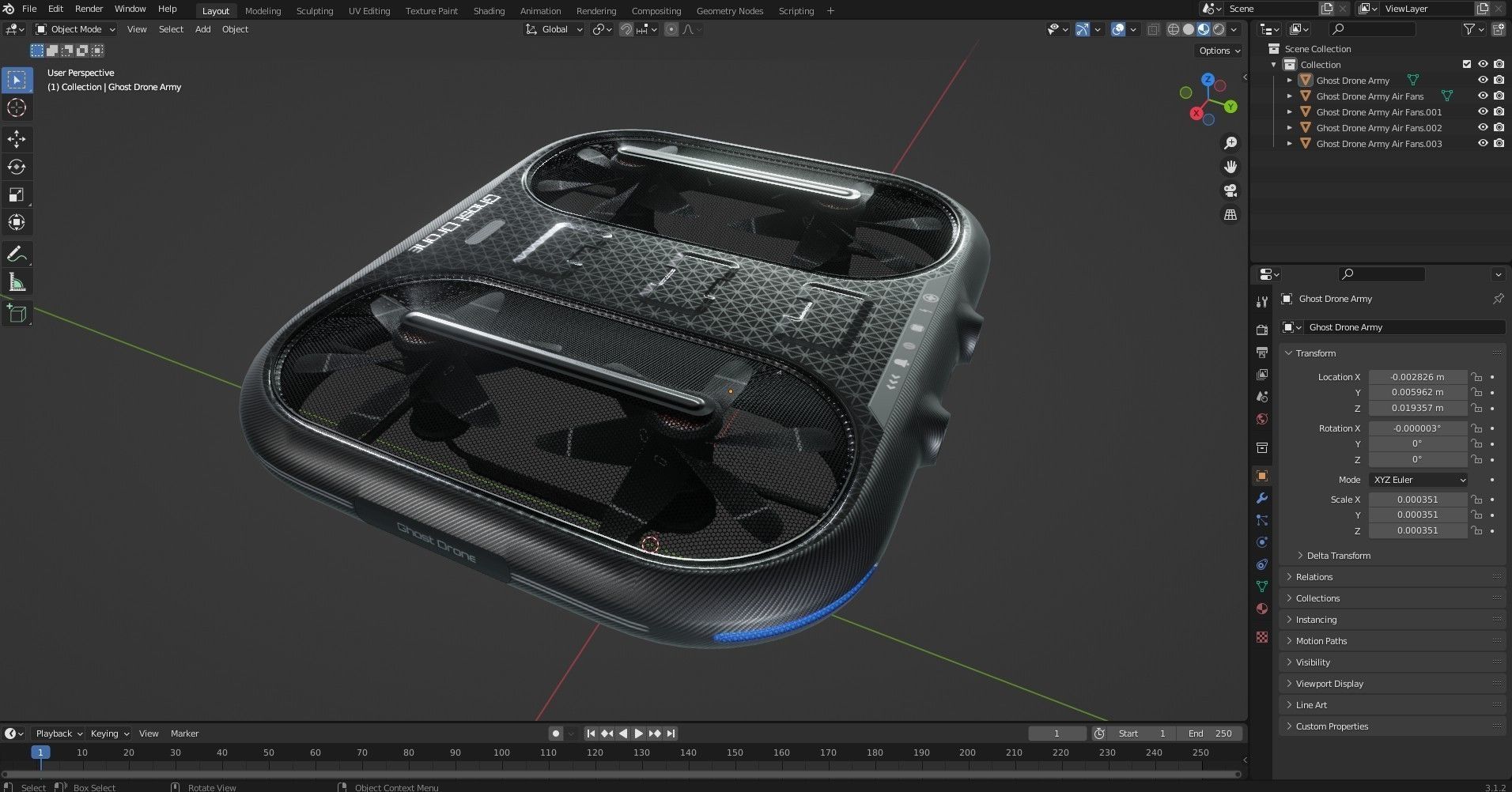Select the Measure tool
1512x792 pixels.
click(17, 282)
